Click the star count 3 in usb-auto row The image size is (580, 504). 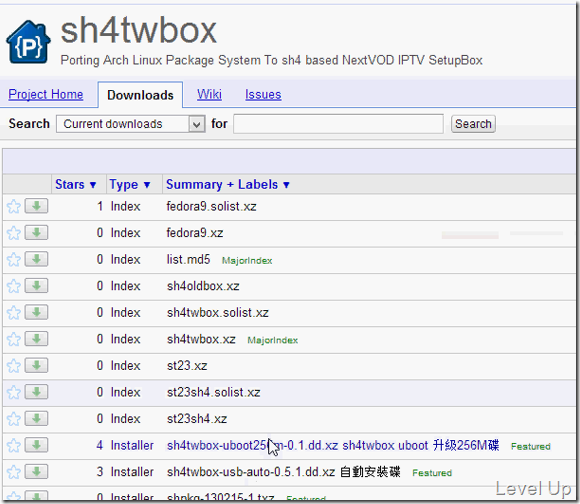point(100,472)
